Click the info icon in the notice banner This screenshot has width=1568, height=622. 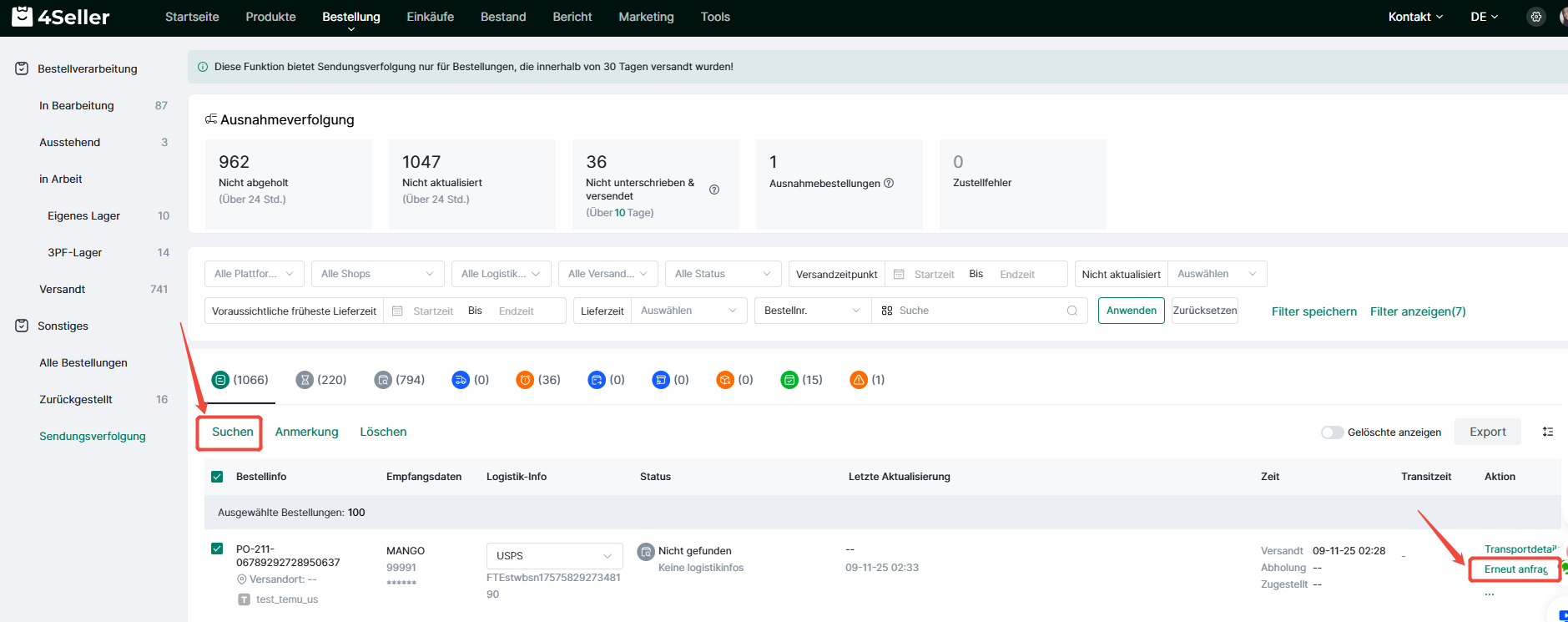(x=202, y=67)
